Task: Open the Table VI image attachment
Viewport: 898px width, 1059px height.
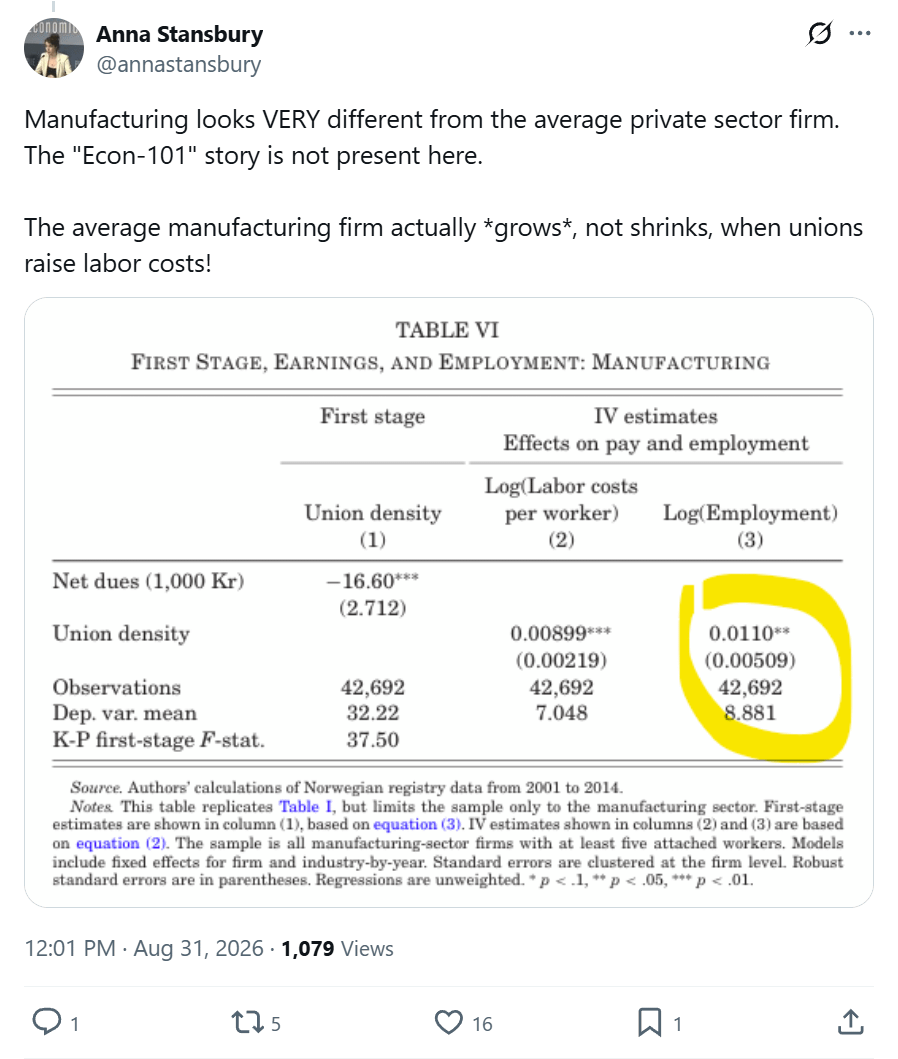Action: [449, 602]
